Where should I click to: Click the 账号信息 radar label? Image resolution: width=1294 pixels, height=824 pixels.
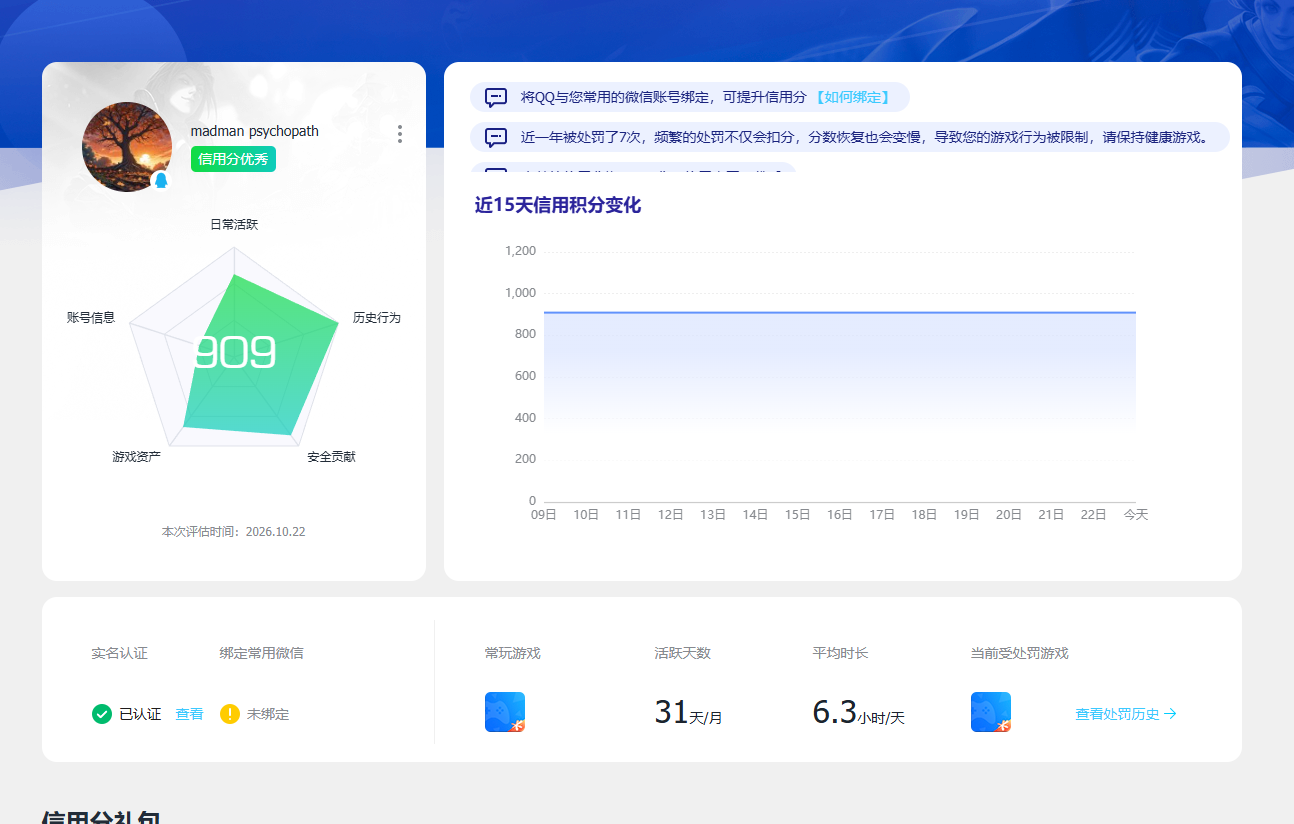(91, 318)
